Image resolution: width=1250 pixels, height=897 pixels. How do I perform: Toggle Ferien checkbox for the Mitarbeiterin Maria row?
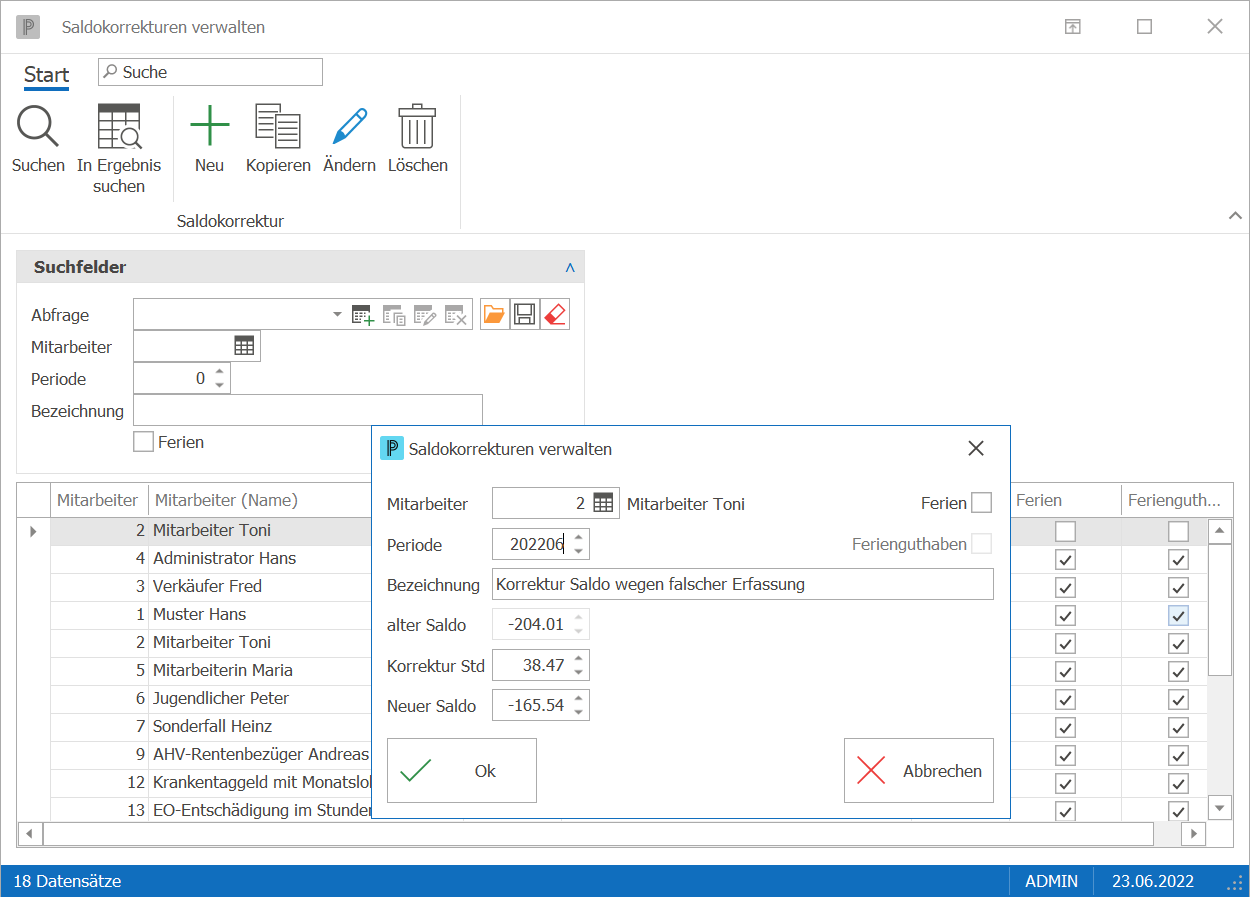pos(1066,671)
